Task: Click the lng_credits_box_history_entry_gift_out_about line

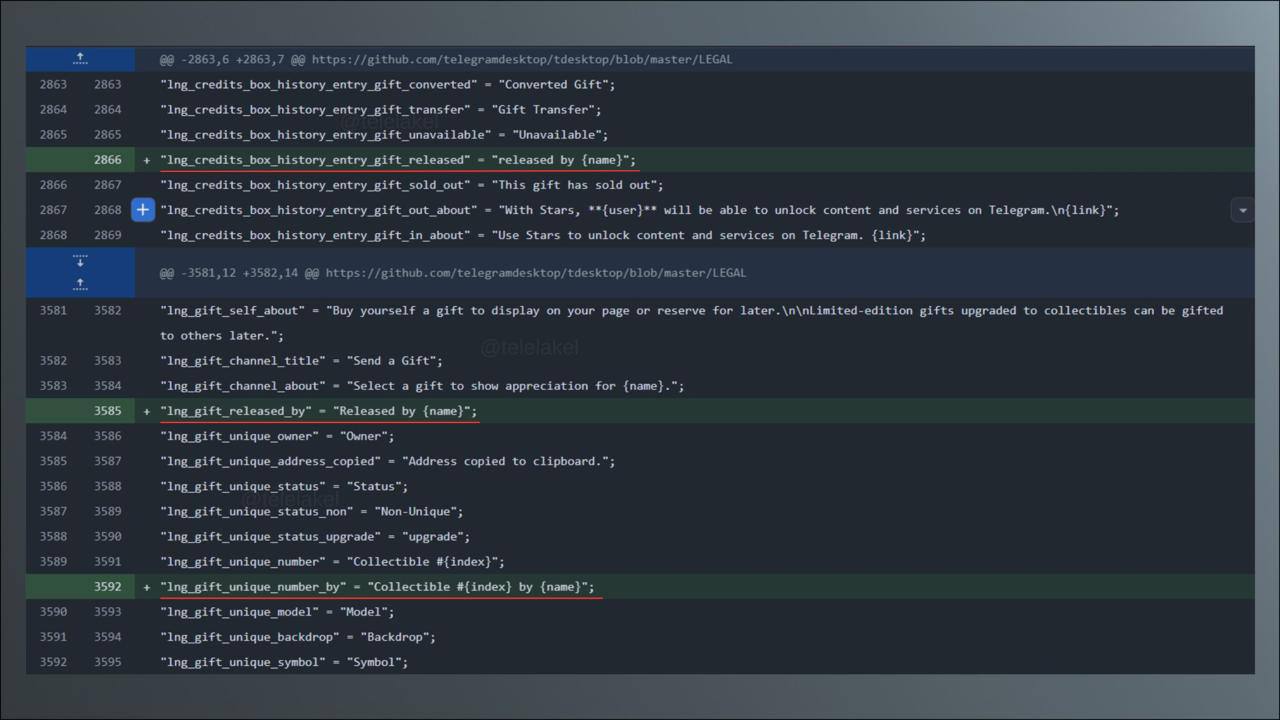Action: (640, 210)
